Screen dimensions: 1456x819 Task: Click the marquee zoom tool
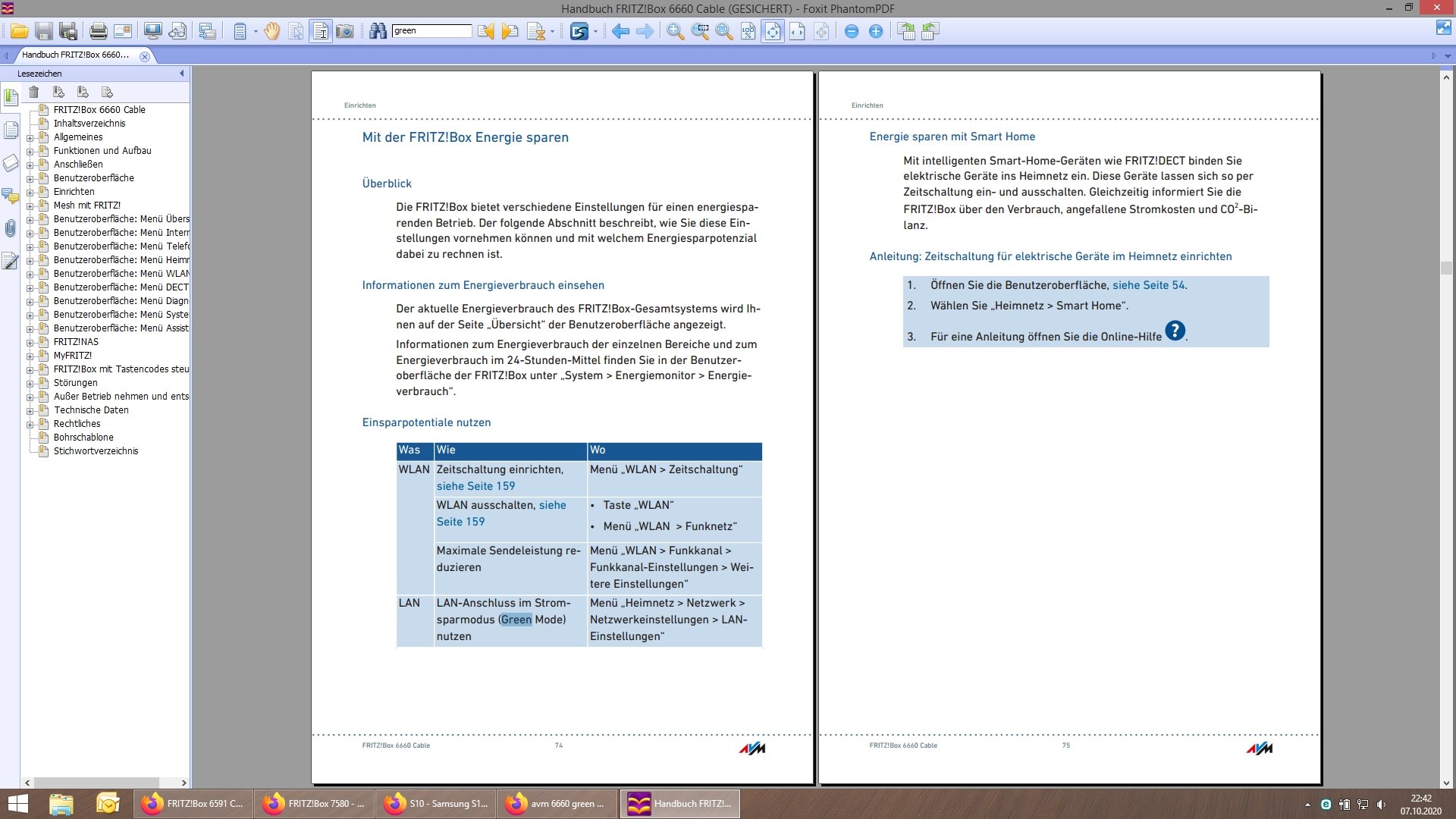[700, 31]
